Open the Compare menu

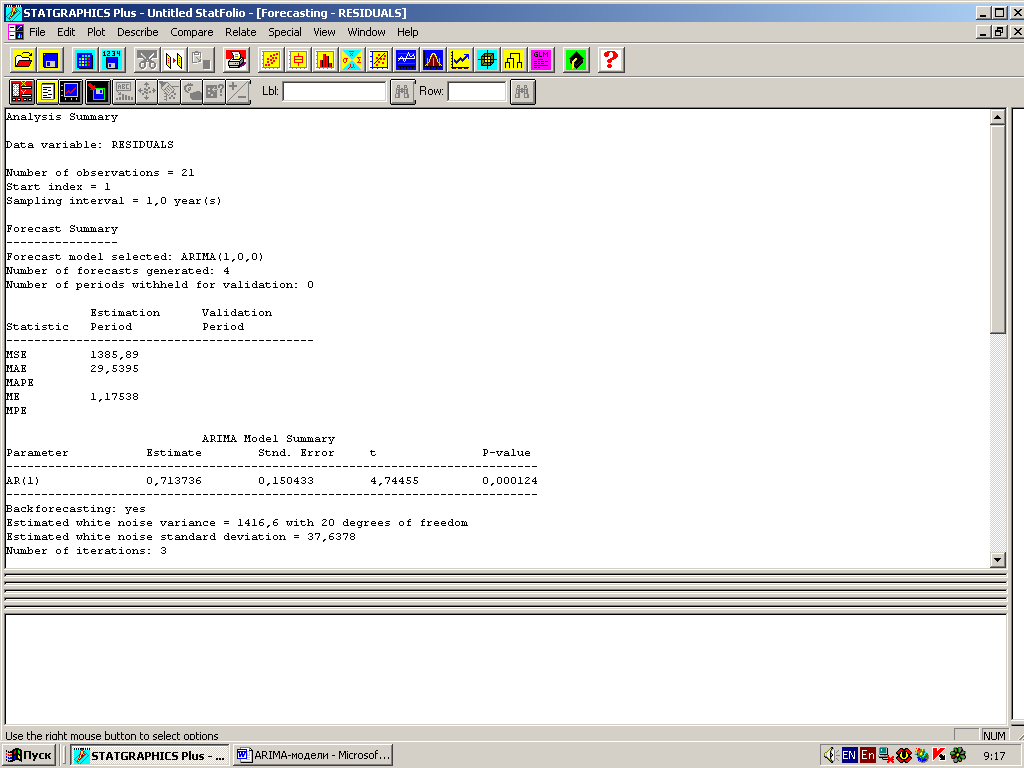(x=192, y=32)
